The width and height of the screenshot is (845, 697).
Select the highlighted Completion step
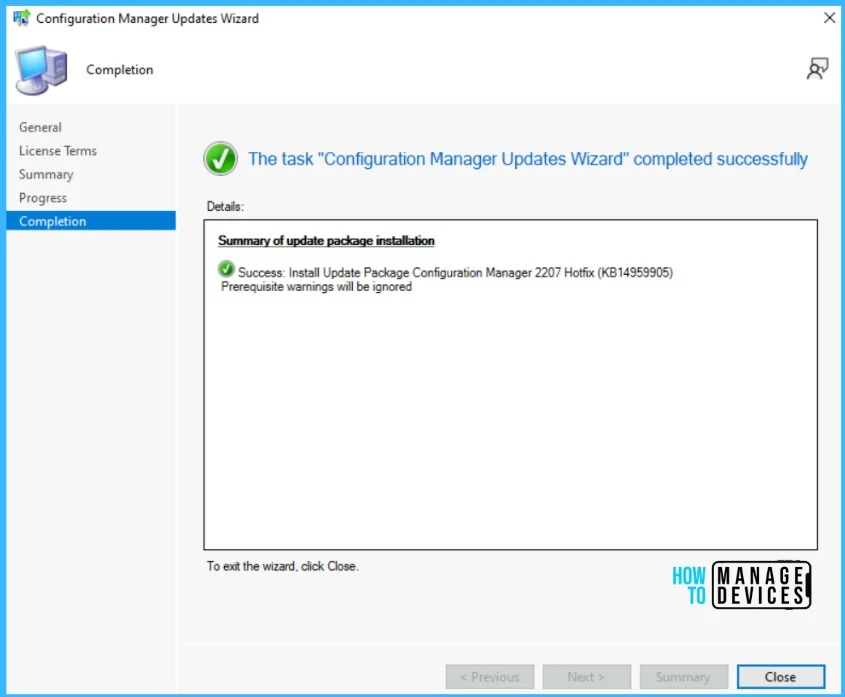tap(91, 221)
